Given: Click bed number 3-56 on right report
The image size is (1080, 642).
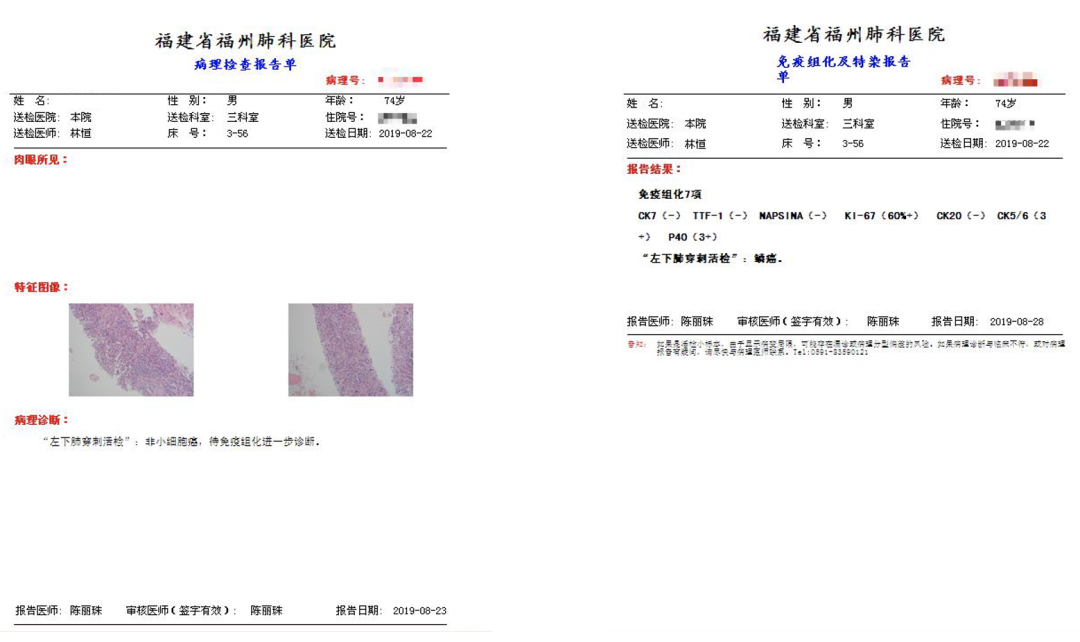Looking at the screenshot, I should 853,144.
